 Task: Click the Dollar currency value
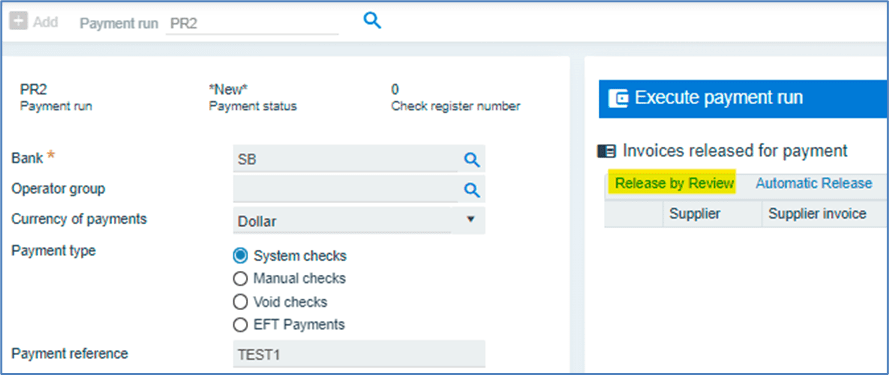(x=257, y=221)
